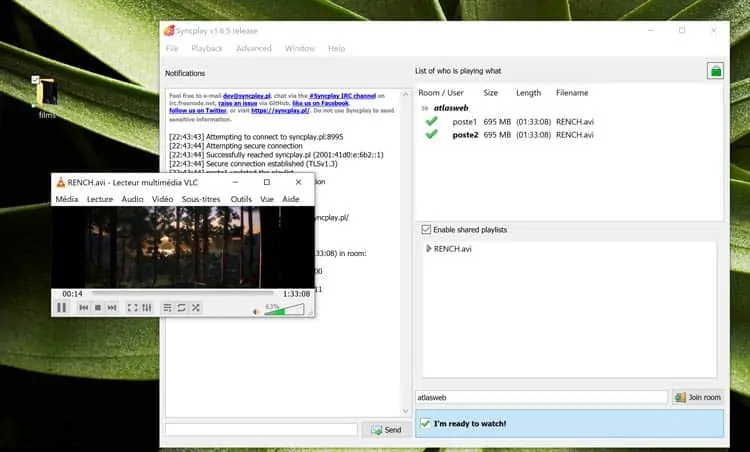Show the VLC playlist
The image size is (750, 452).
[x=167, y=308]
